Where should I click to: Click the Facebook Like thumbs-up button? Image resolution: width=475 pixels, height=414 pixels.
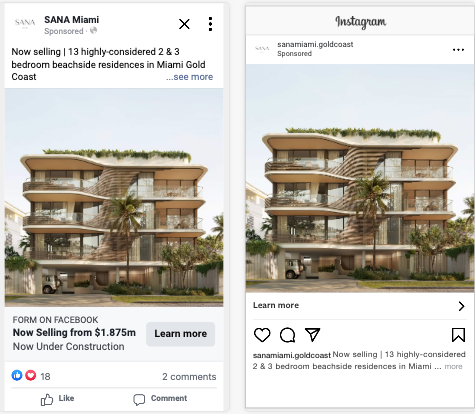(x=57, y=399)
